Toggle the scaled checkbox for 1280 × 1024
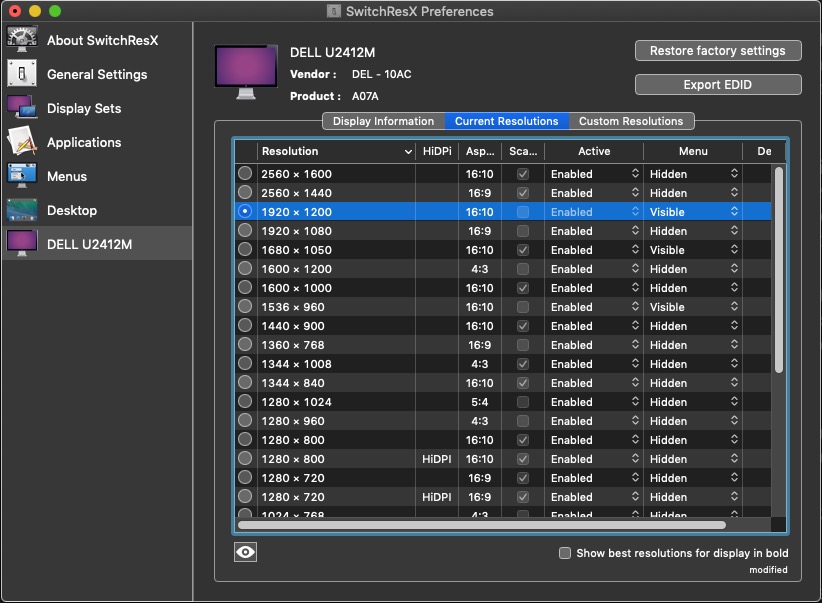This screenshot has height=603, width=822. [523, 402]
